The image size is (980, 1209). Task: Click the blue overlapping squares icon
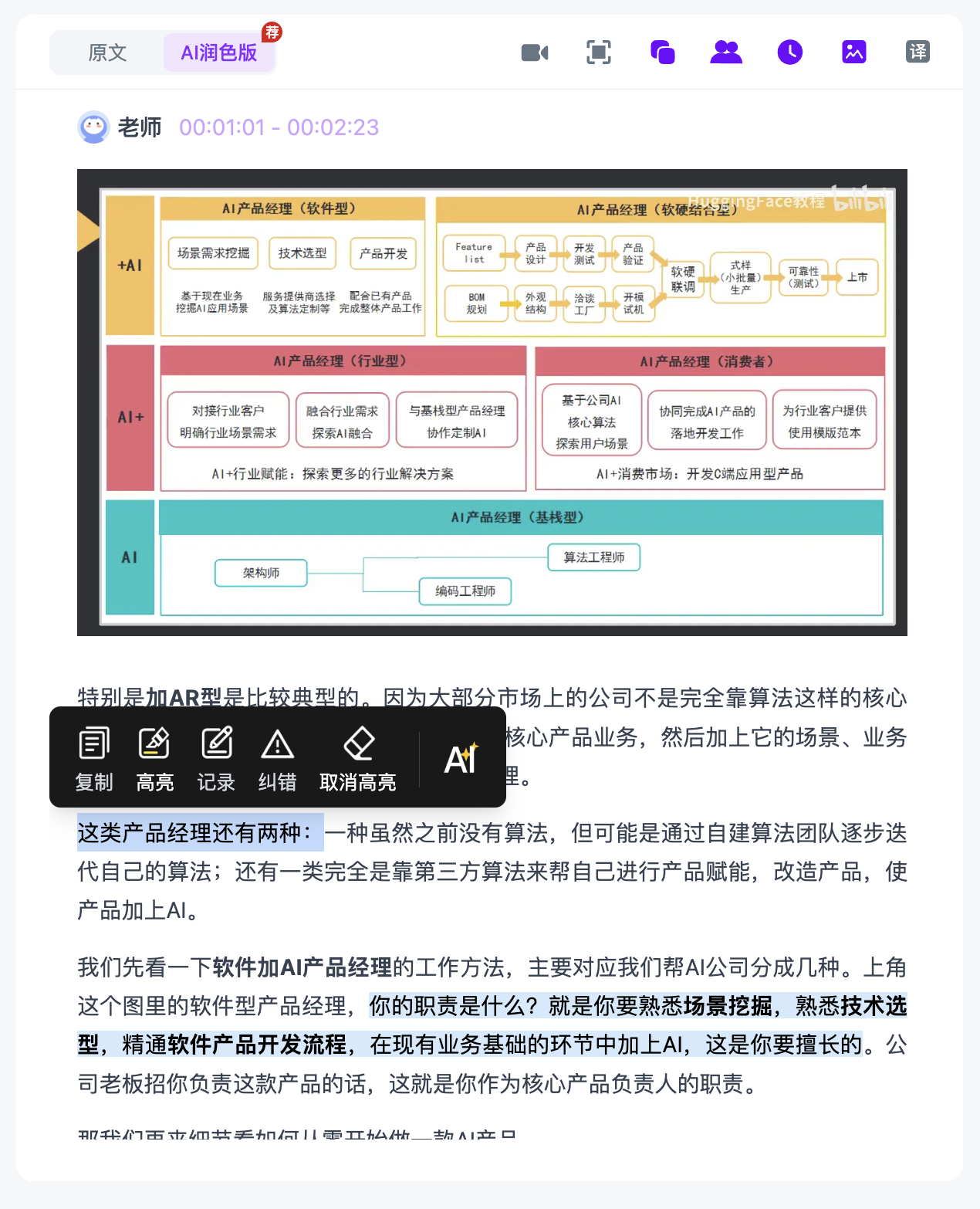pos(663,52)
